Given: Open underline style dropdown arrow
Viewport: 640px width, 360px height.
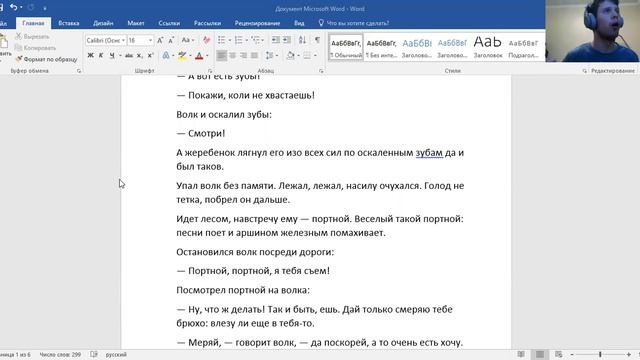Looking at the screenshot, I should 120,55.
